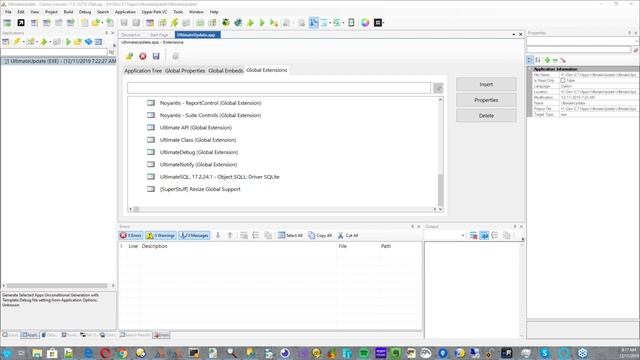Click the Delete button
This screenshot has width=640, height=360.
coord(486,116)
